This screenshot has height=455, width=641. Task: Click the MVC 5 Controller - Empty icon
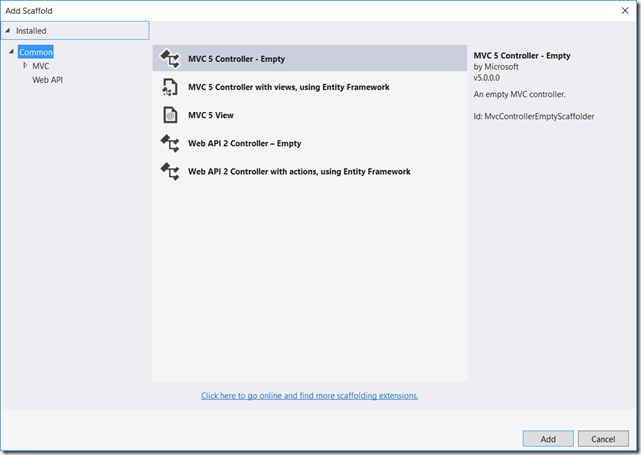[x=170, y=59]
